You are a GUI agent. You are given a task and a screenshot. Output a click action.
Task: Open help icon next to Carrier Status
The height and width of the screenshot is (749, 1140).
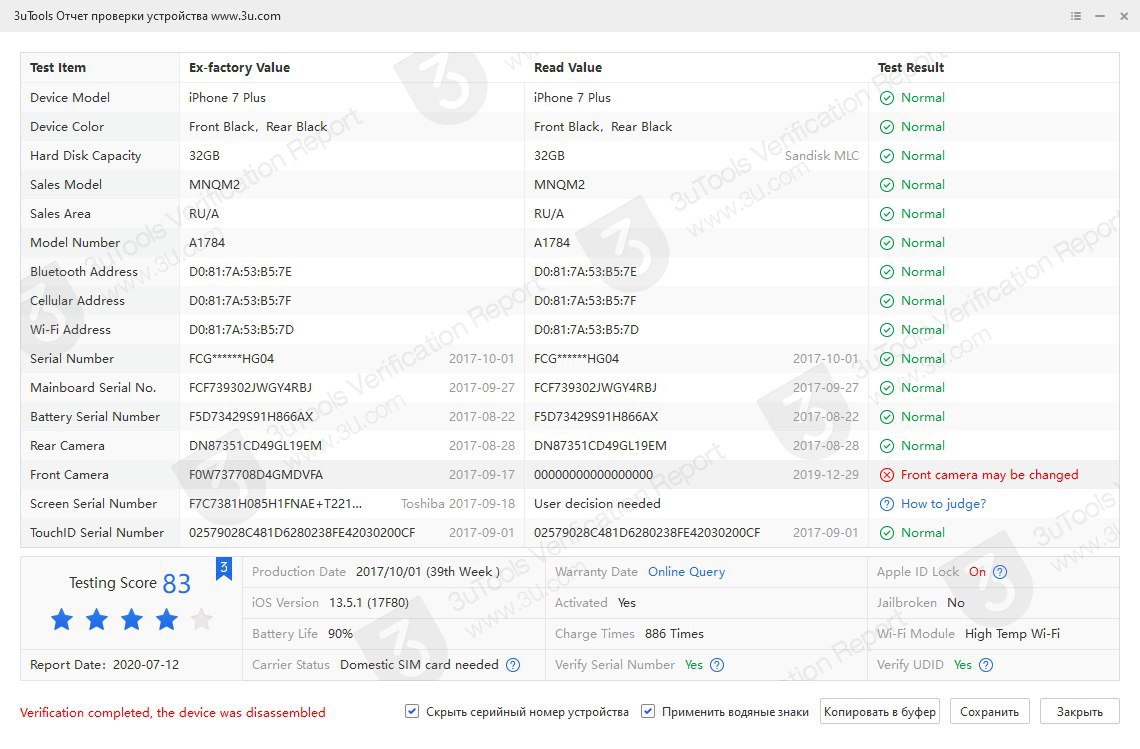pos(513,665)
